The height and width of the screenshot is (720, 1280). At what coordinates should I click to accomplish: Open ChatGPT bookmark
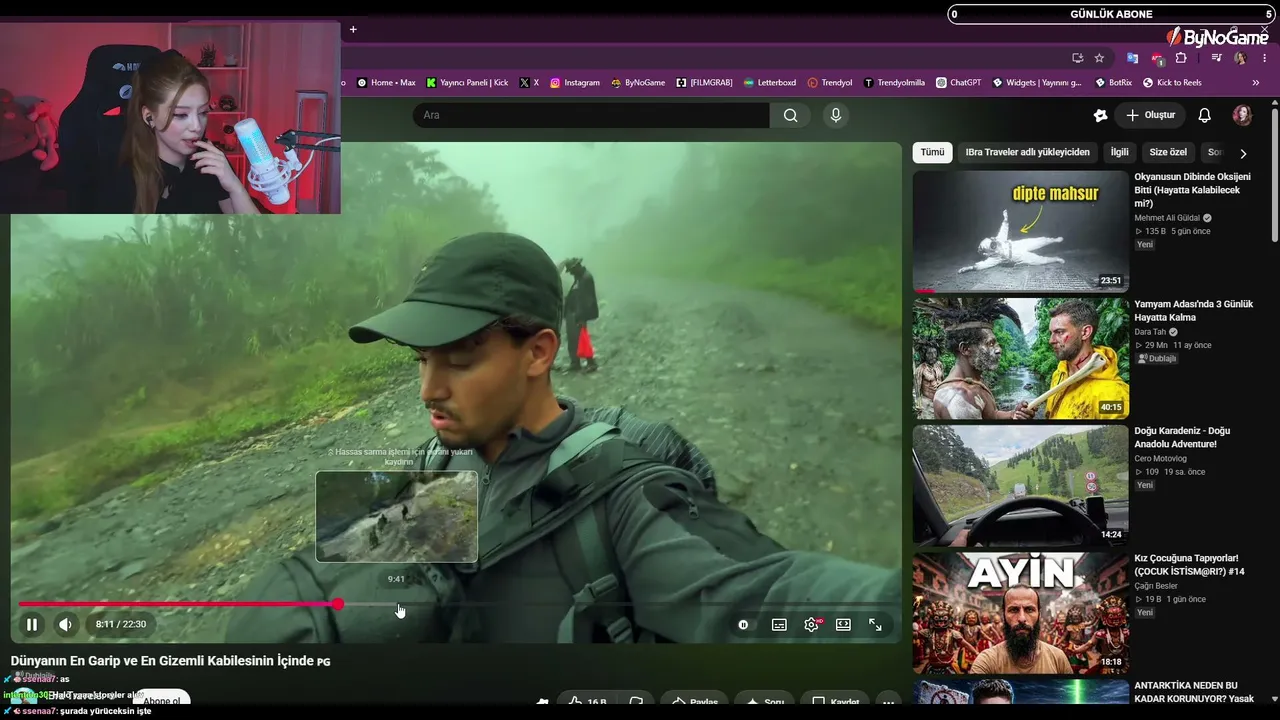[959, 83]
